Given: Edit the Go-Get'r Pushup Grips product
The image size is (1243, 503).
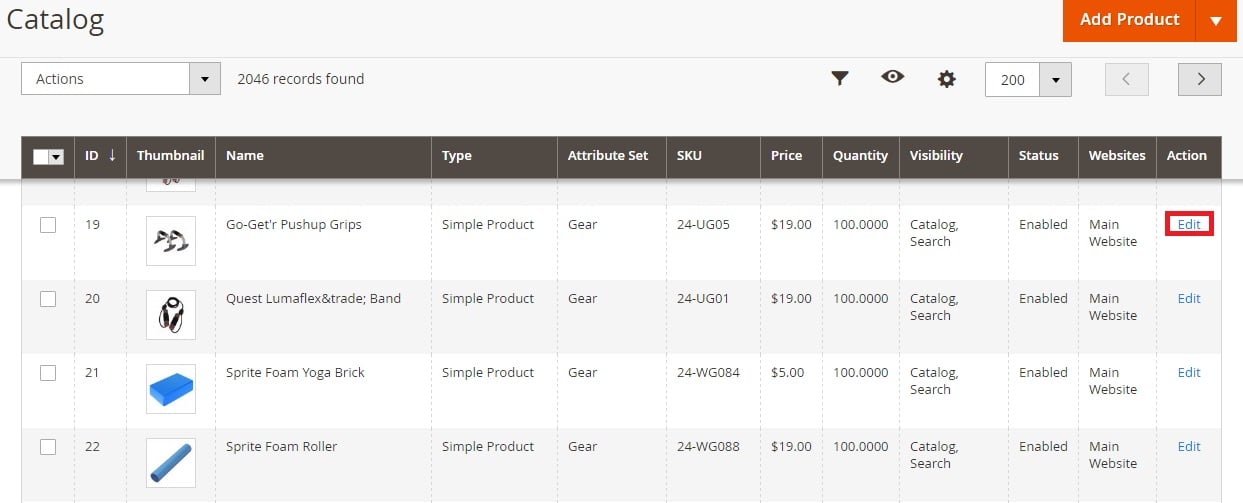Looking at the screenshot, I should pos(1189,225).
